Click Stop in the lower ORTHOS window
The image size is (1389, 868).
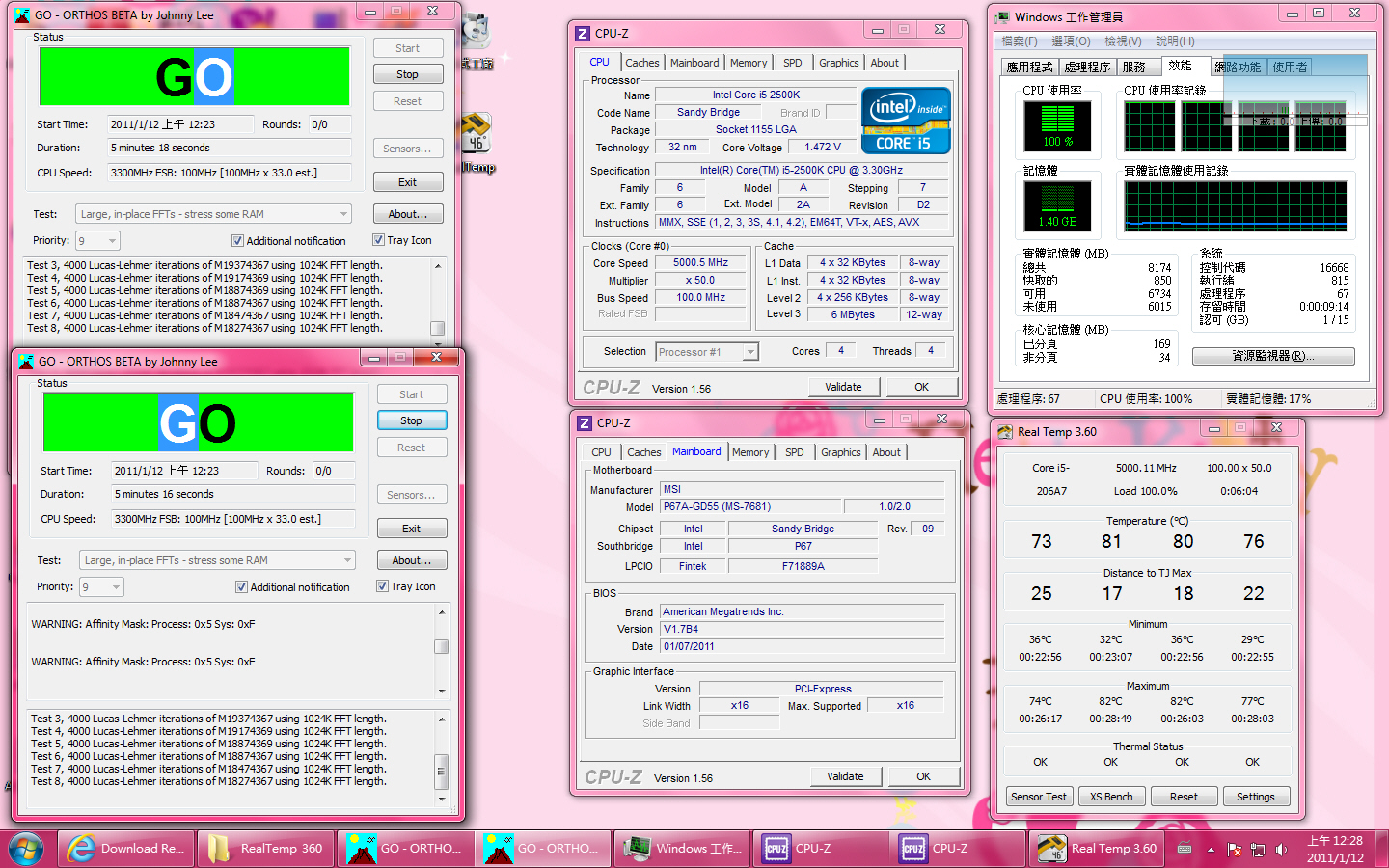411,420
